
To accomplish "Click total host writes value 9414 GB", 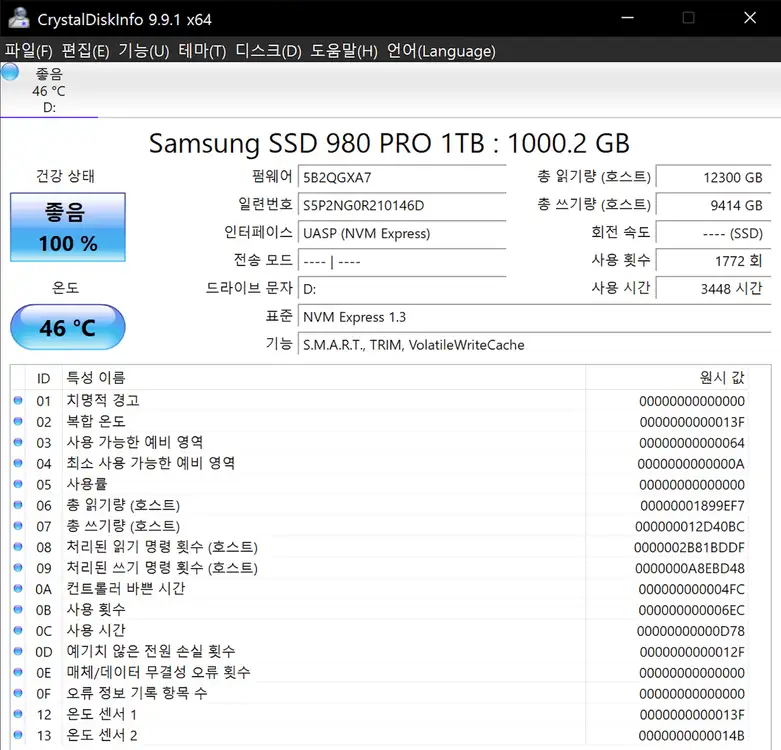I will click(713, 205).
